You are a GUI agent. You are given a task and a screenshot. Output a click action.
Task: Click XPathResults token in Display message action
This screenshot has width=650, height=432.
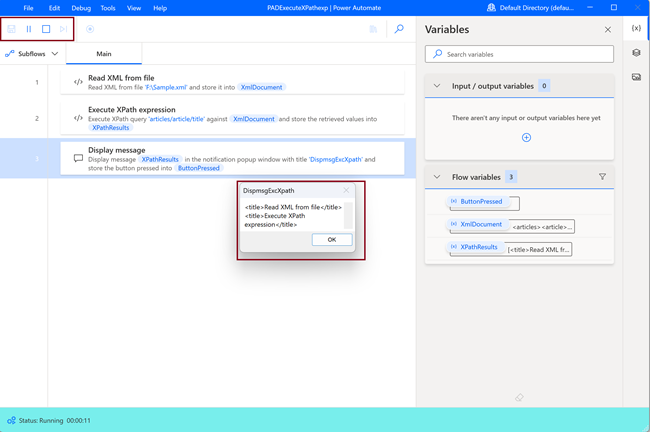[x=160, y=160]
